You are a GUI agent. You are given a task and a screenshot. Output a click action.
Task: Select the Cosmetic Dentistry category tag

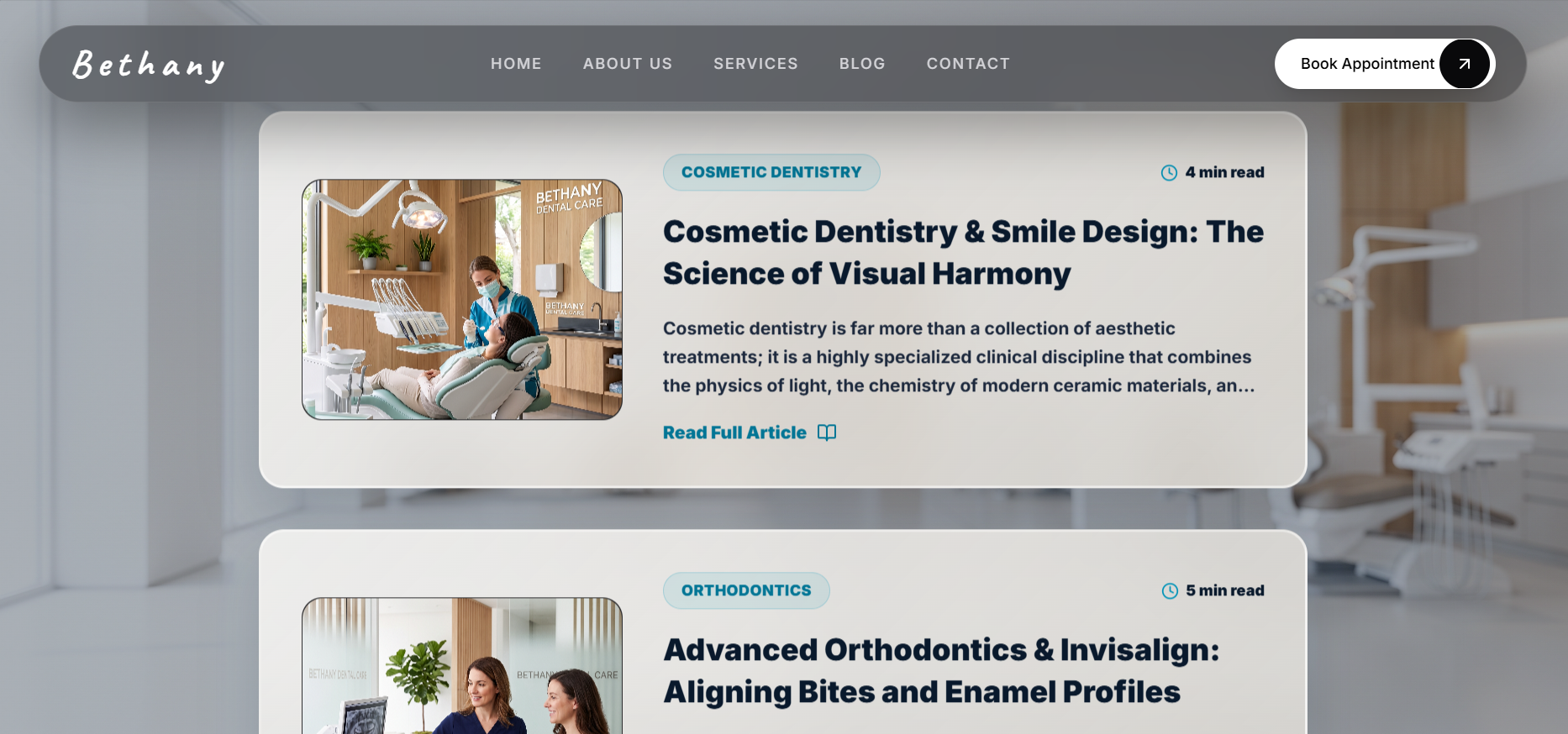coord(771,172)
